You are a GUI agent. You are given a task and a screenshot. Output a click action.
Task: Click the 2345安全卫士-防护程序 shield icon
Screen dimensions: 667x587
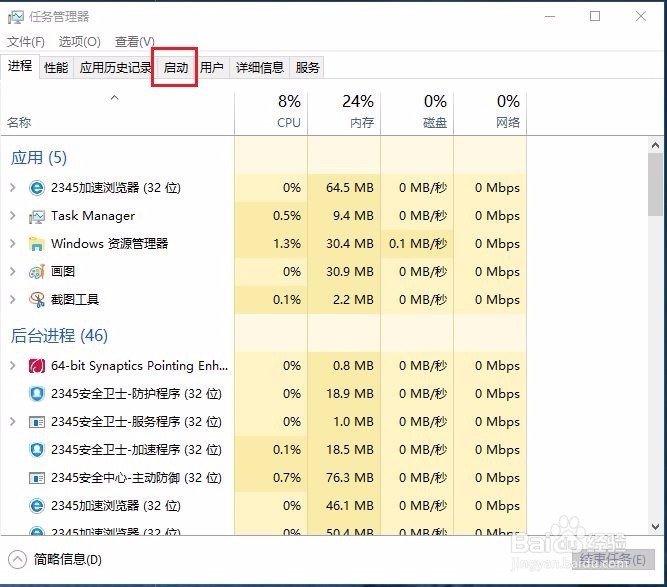click(x=37, y=394)
